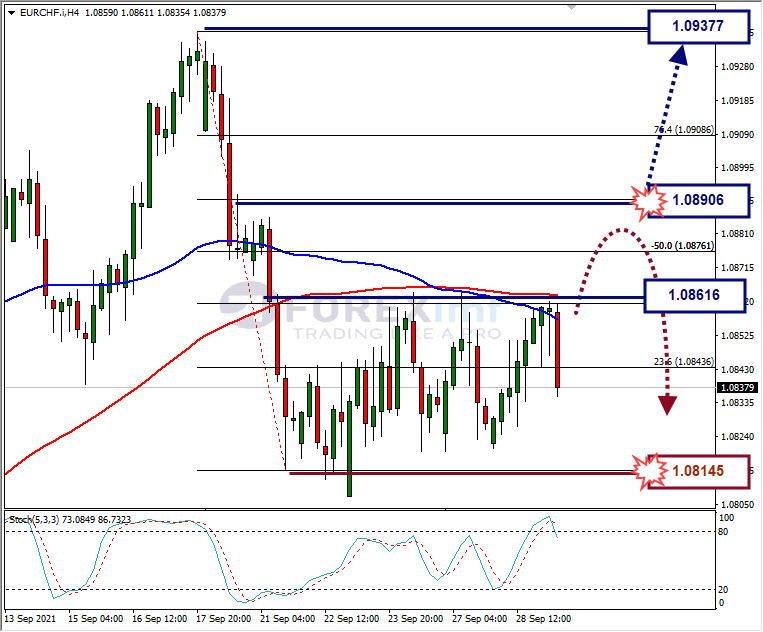
Task: Click price axis label 1.09280
Action: click(x=738, y=67)
